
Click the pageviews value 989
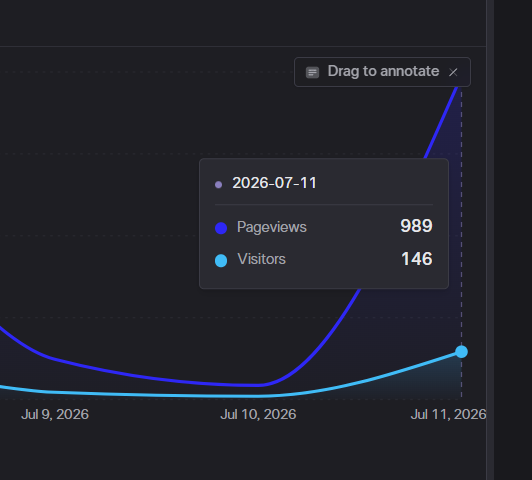[416, 226]
